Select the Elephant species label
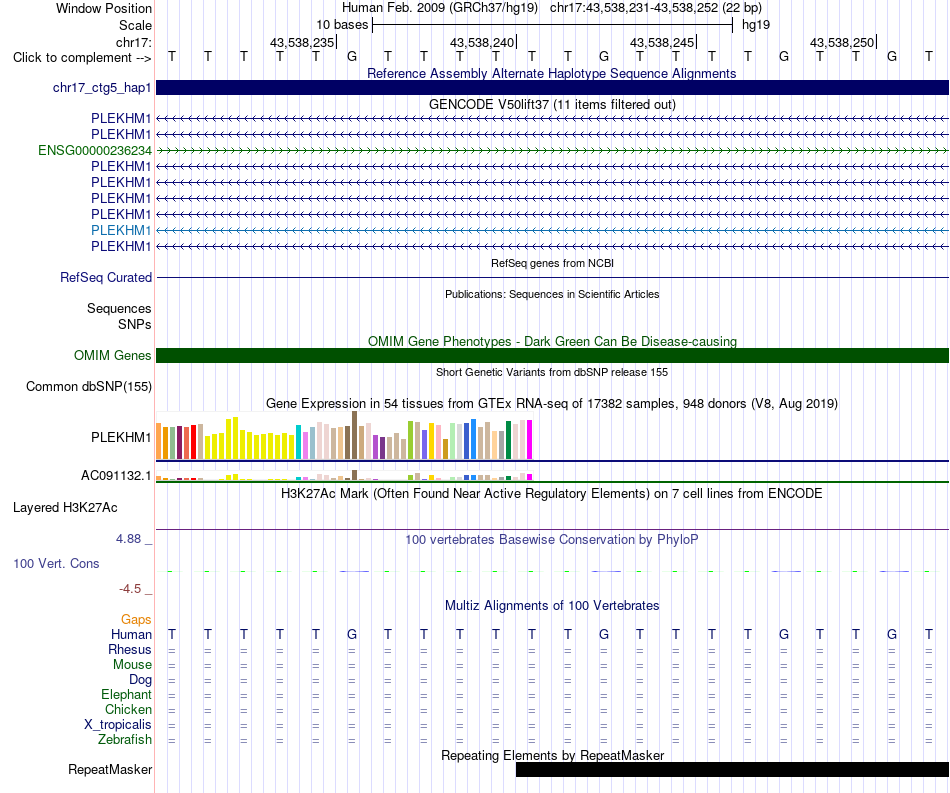The height and width of the screenshot is (793, 950). (x=126, y=694)
